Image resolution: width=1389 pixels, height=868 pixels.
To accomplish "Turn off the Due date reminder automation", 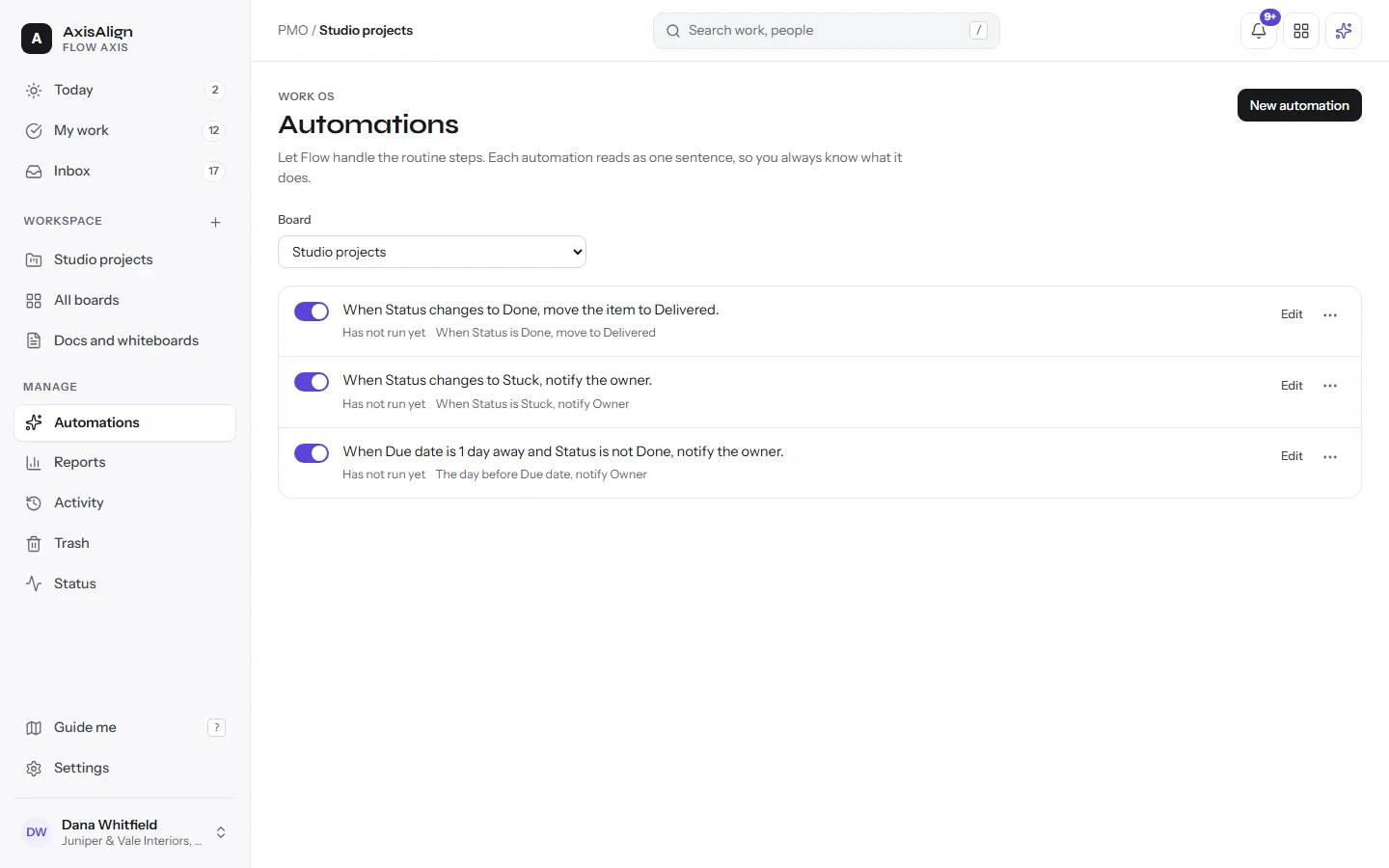I will [x=312, y=453].
